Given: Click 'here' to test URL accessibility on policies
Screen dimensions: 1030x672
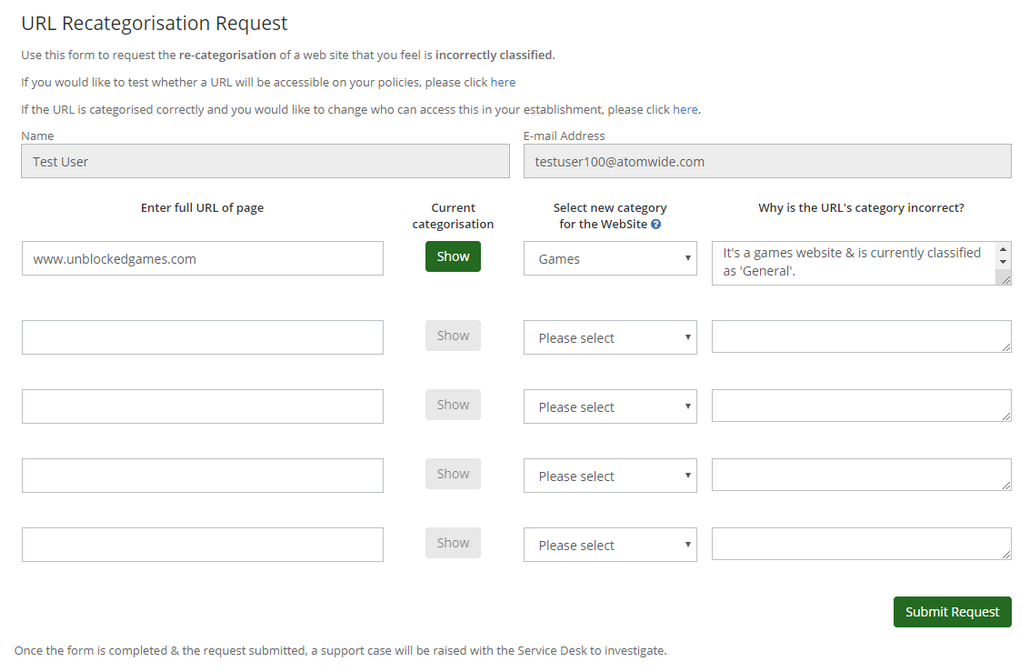Looking at the screenshot, I should [x=503, y=81].
